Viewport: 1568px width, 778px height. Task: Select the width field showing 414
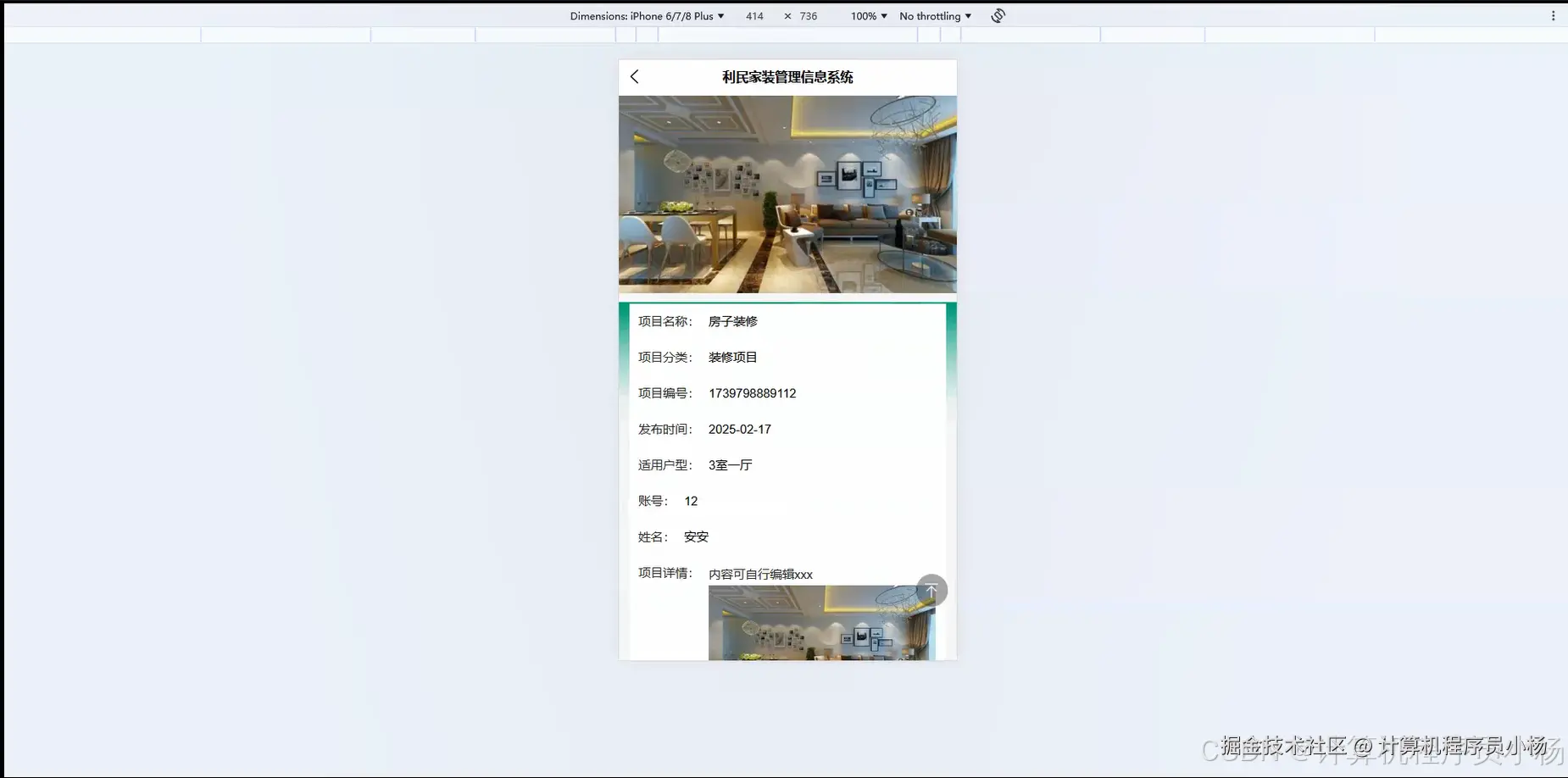pyautogui.click(x=754, y=15)
